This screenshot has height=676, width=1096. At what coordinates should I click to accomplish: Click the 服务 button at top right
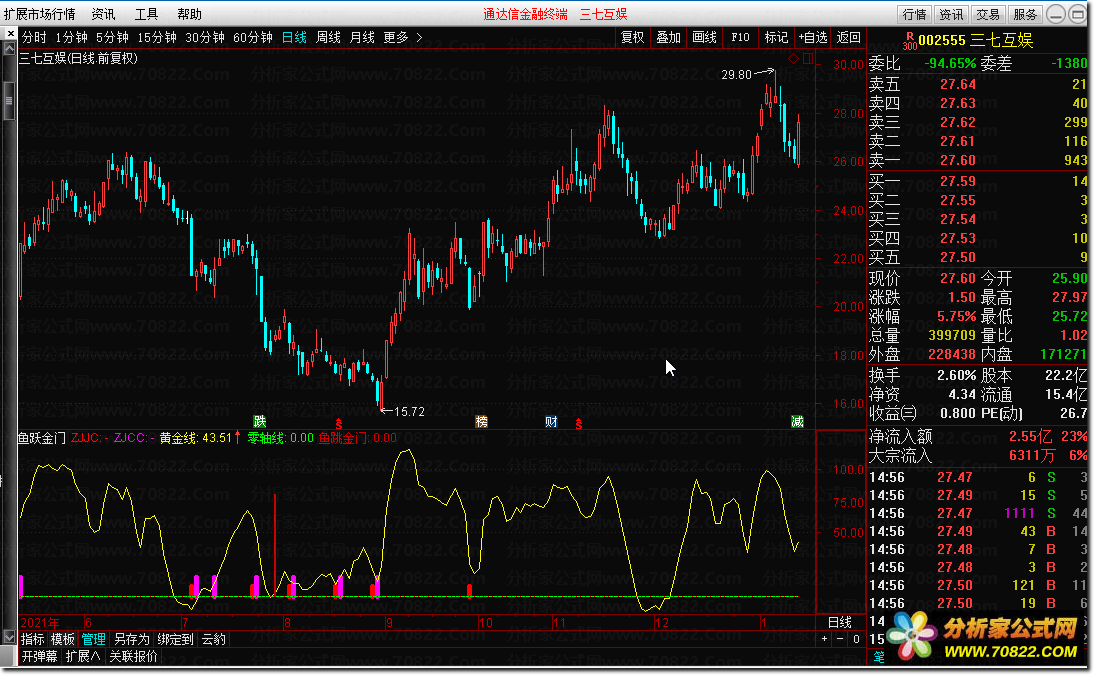(x=1025, y=14)
